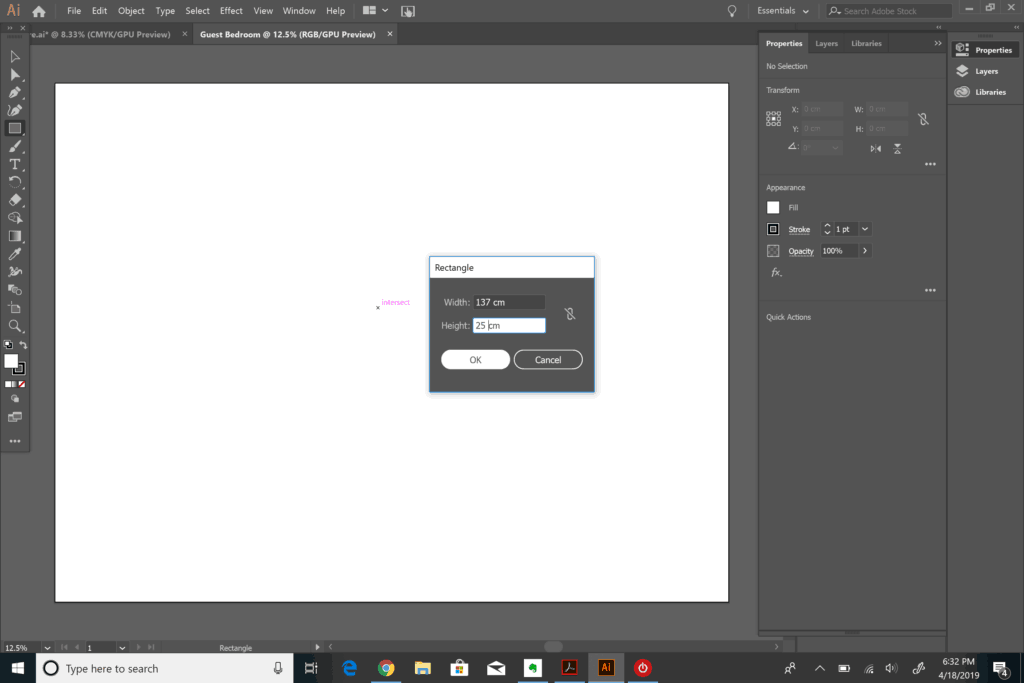Open the Essentials workspace dropdown
1024x683 pixels.
coord(782,11)
